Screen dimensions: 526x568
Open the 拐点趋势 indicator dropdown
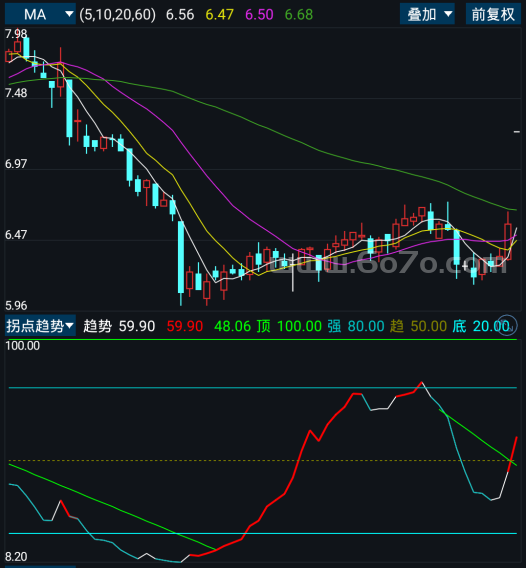40,326
